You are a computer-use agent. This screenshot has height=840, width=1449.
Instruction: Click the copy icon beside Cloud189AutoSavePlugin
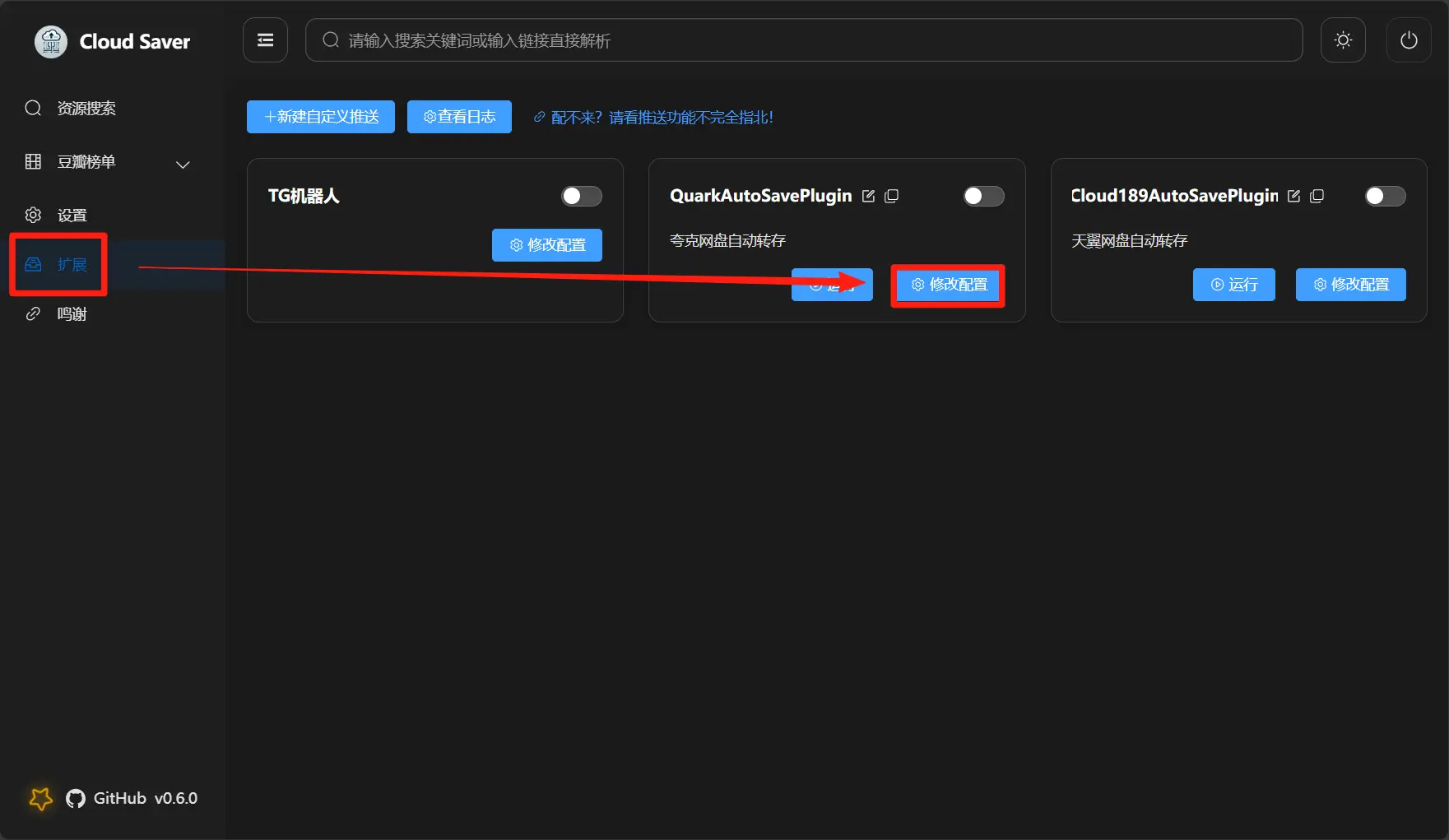click(1317, 196)
